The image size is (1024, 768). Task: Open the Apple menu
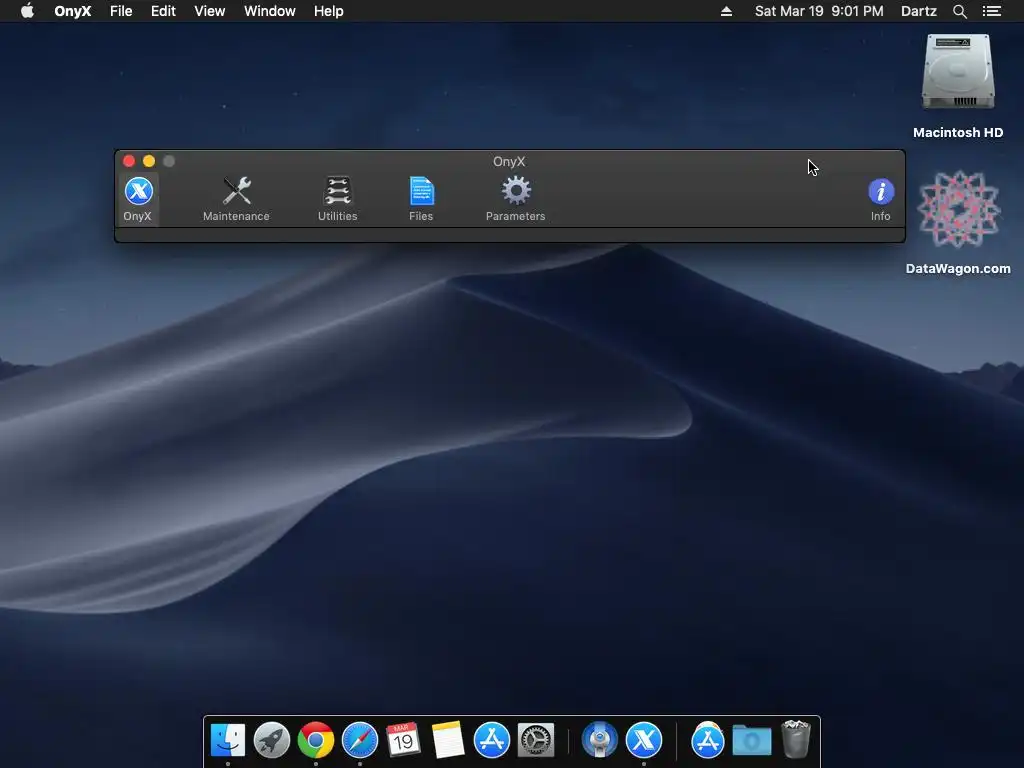(27, 11)
